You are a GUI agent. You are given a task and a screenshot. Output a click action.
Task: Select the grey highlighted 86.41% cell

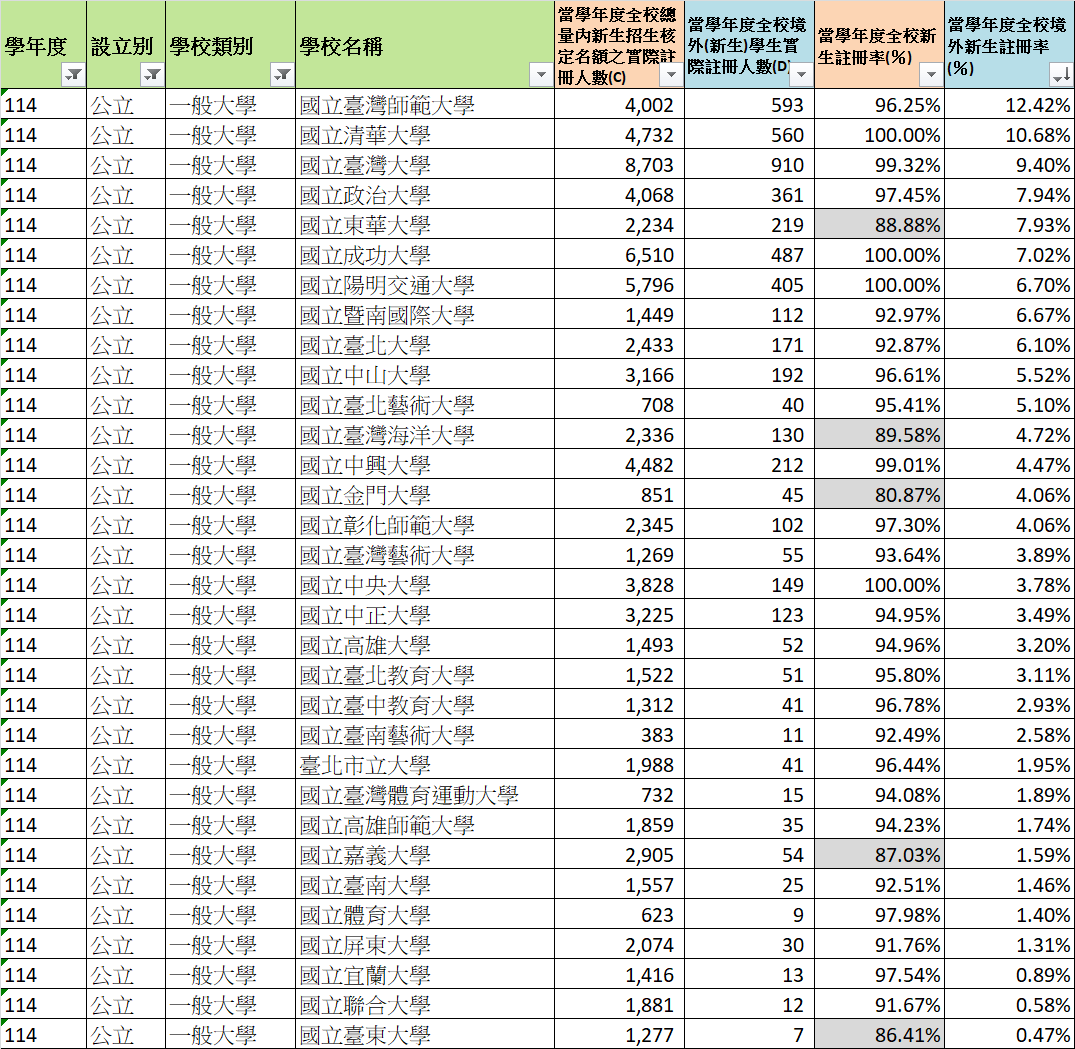[880, 1035]
